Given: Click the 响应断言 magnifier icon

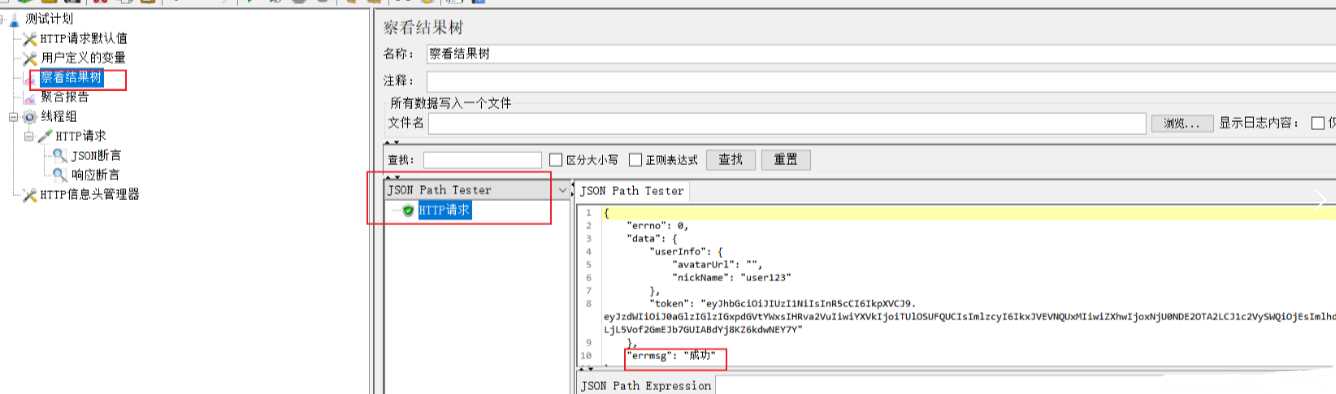Looking at the screenshot, I should coord(60,174).
